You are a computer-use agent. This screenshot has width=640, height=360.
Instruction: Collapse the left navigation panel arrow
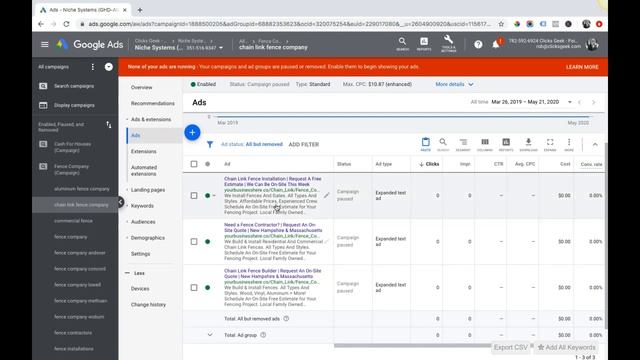point(120,202)
